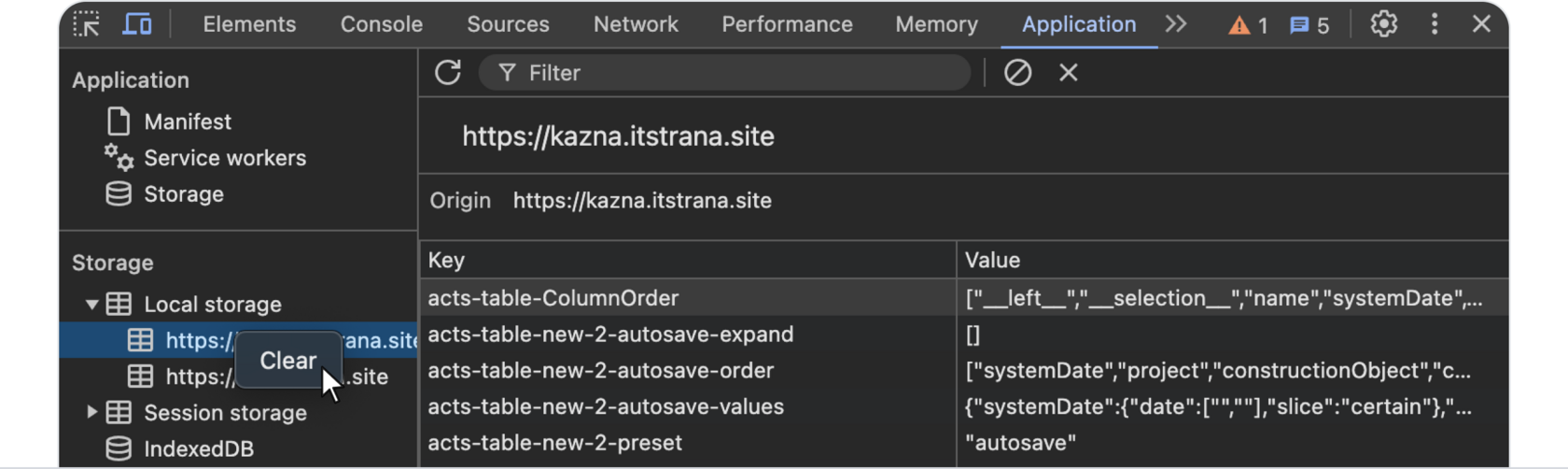The height and width of the screenshot is (469, 1568).
Task: Open DevTools settings gear icon
Action: click(1383, 24)
